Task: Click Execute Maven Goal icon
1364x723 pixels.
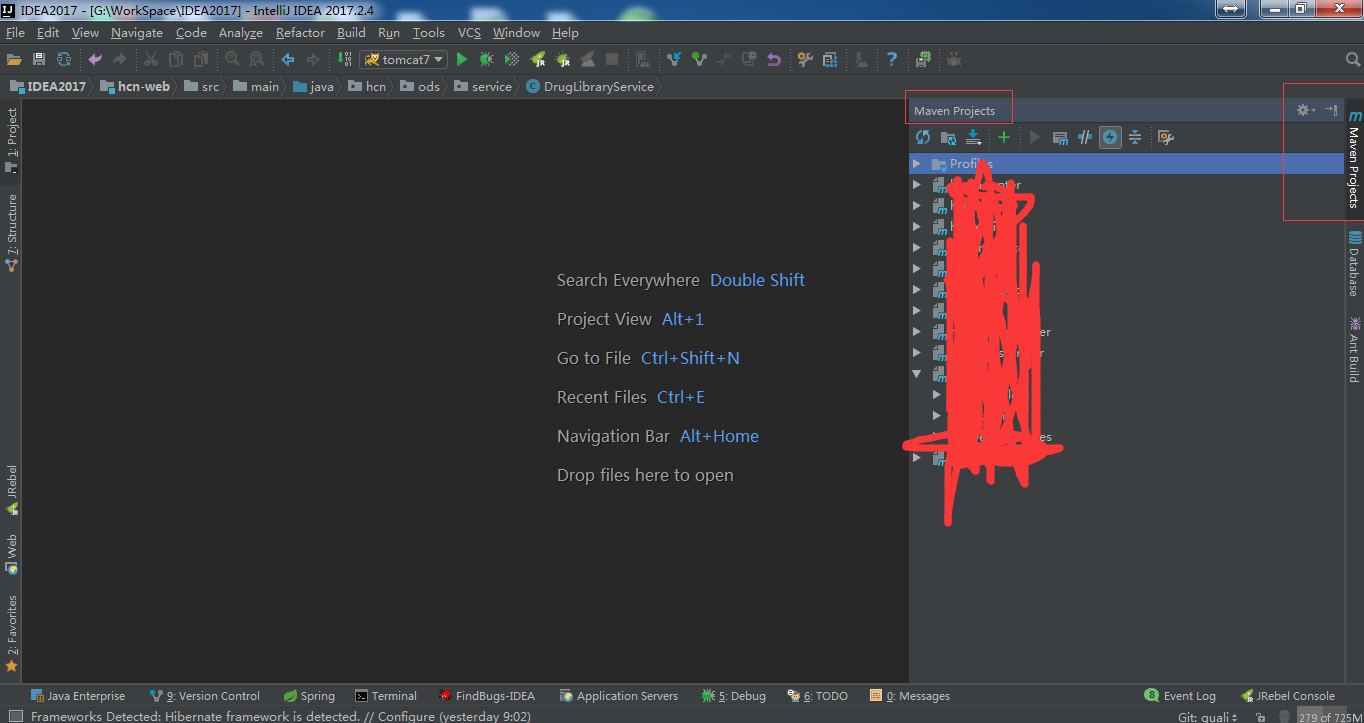Action: coord(1061,137)
